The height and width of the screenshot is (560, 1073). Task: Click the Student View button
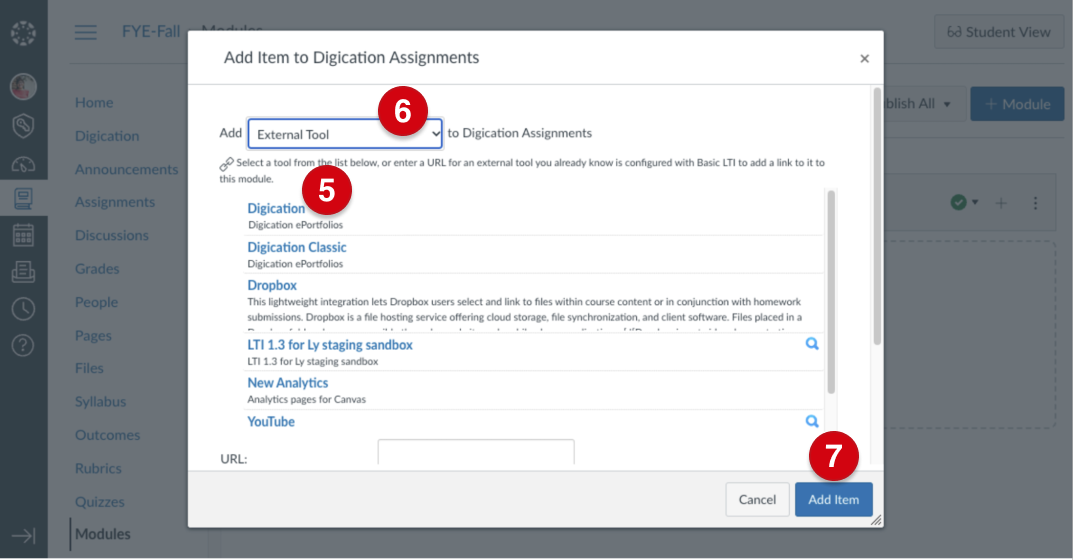(998, 32)
